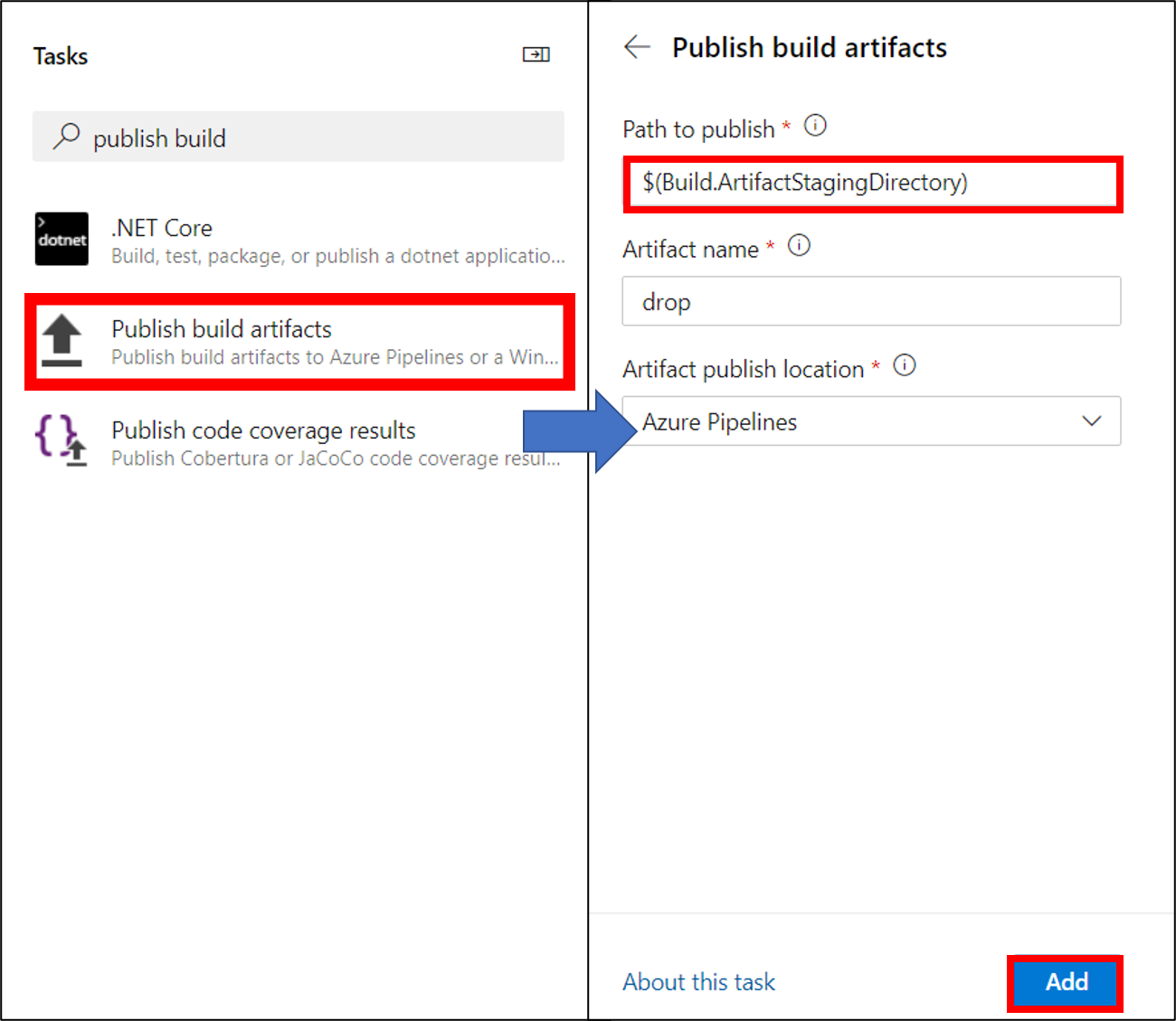Click the Artifact name field containing 'drop'
This screenshot has height=1021, width=1176.
click(871, 302)
